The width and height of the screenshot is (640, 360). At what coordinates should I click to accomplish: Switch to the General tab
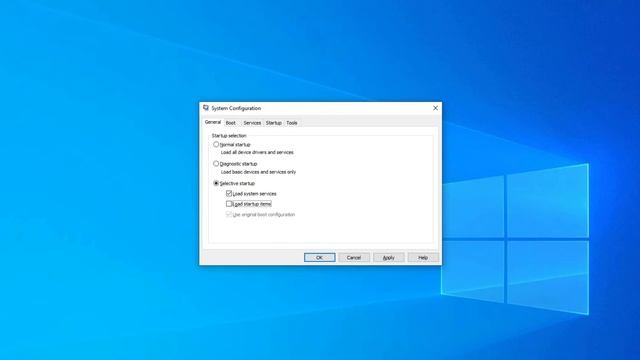pos(213,122)
